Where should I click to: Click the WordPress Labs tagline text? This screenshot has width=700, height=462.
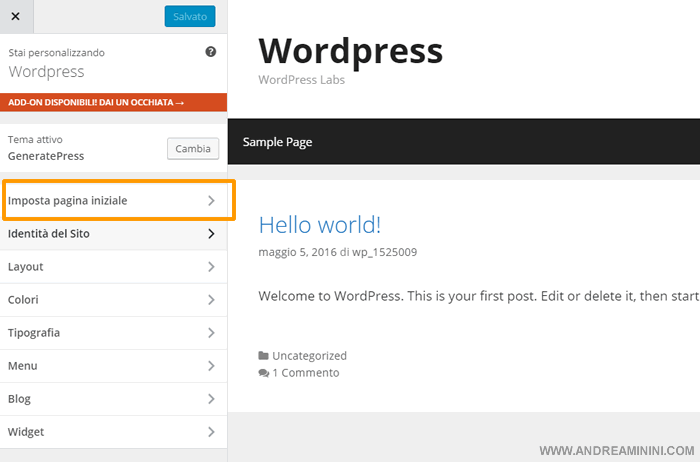301,80
